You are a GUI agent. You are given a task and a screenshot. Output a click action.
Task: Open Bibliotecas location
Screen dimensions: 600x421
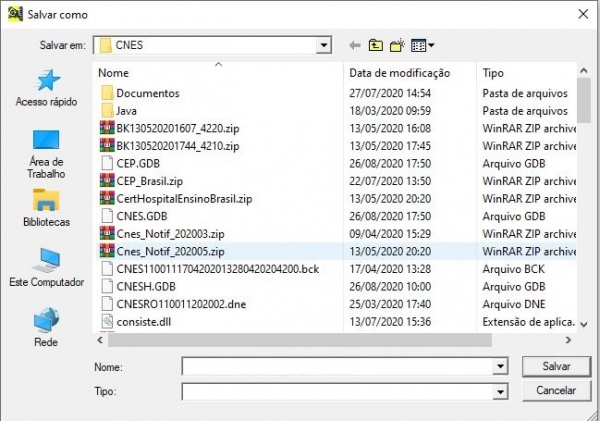coord(46,208)
